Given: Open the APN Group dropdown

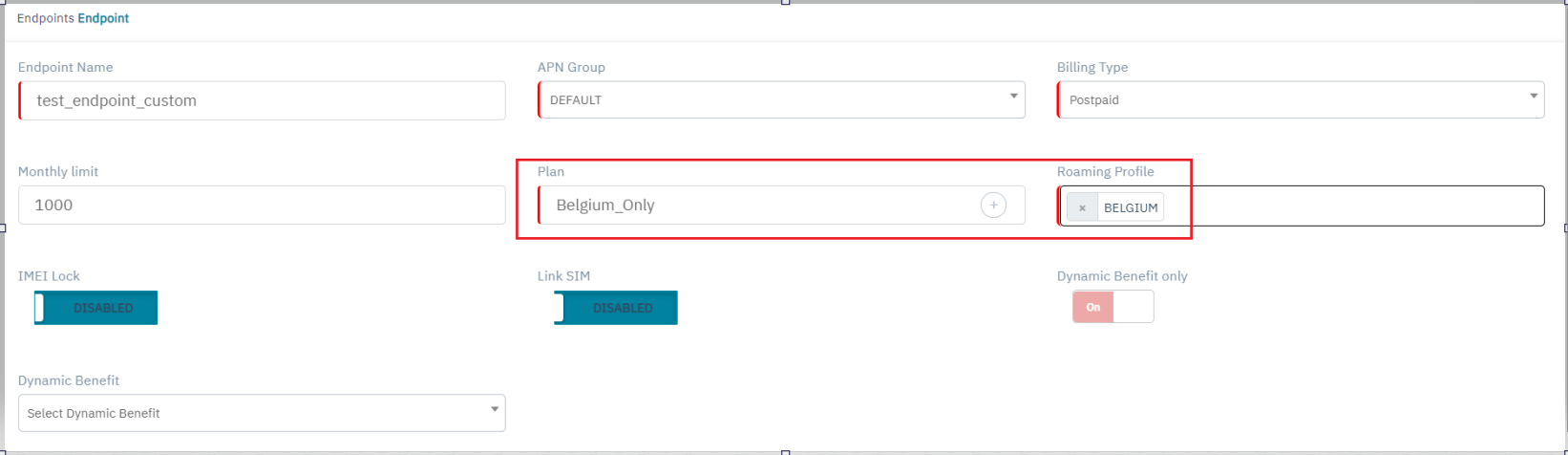Looking at the screenshot, I should pyautogui.click(x=781, y=99).
